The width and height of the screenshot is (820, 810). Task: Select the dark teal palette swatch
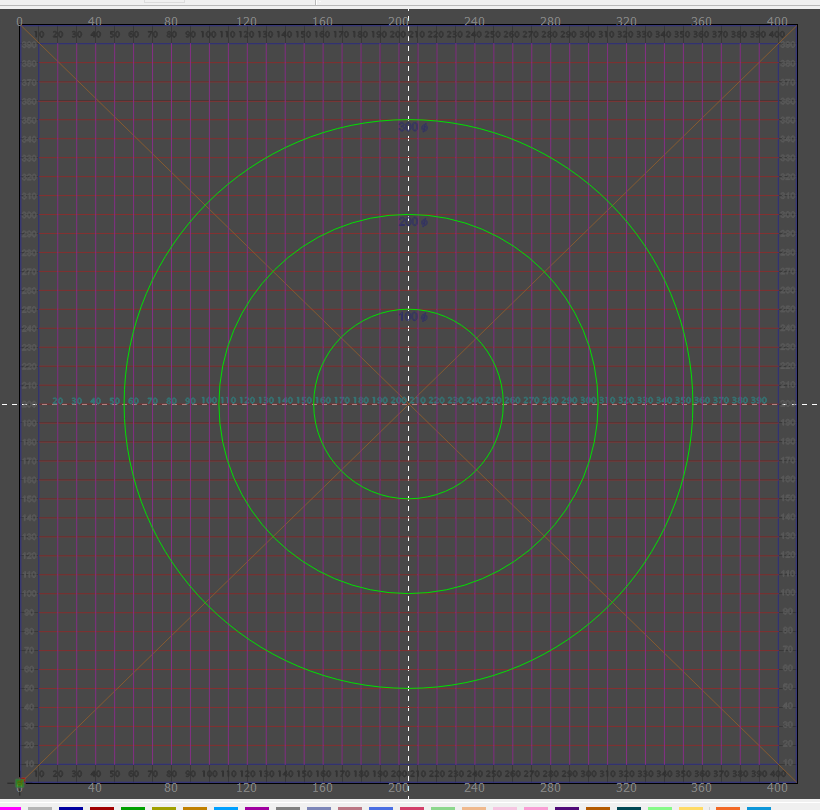629,807
